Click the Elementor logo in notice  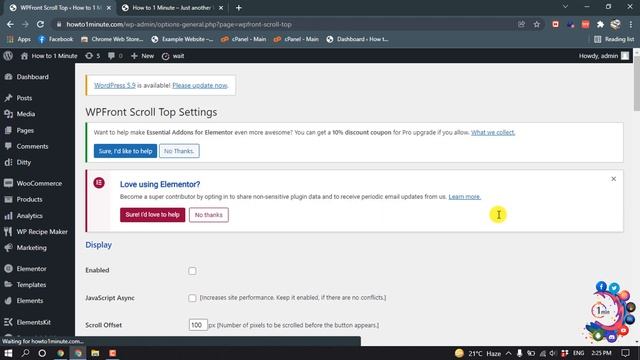coord(99,183)
